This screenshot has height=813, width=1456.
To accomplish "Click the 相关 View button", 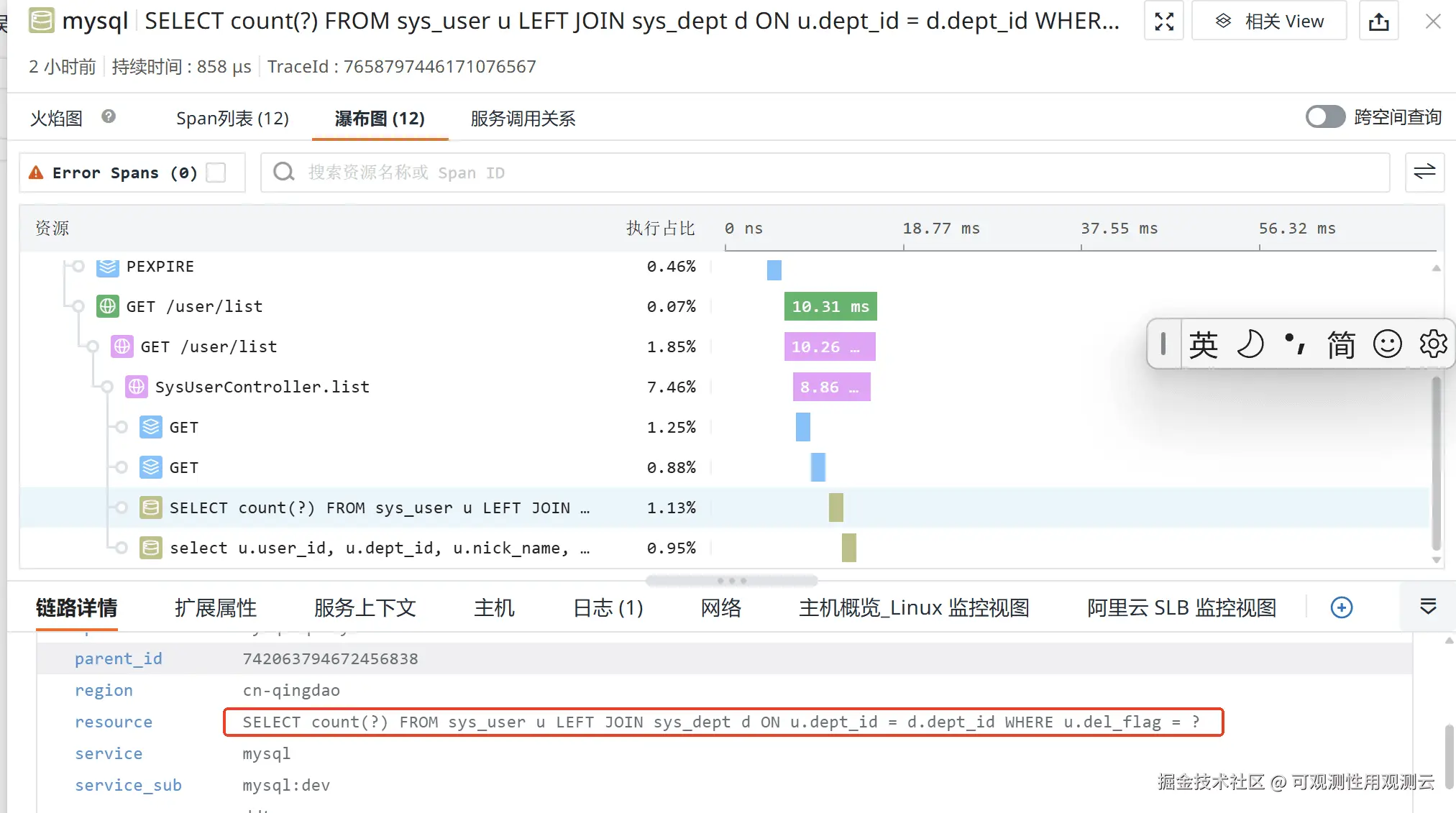I will [1269, 22].
